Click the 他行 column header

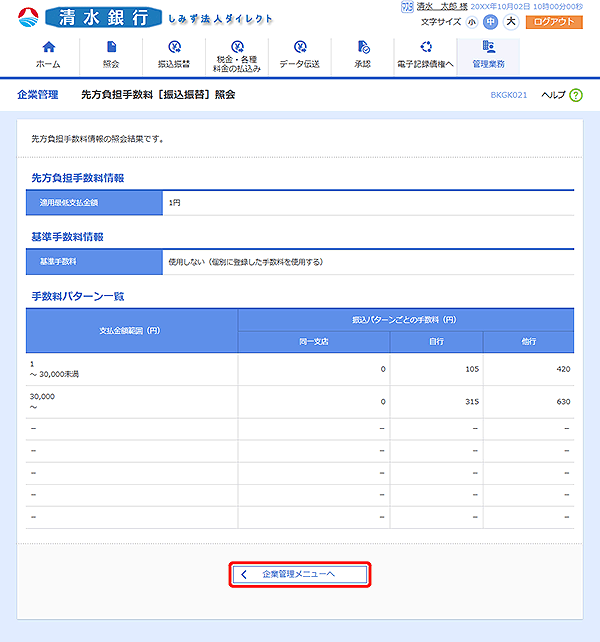tap(528, 342)
